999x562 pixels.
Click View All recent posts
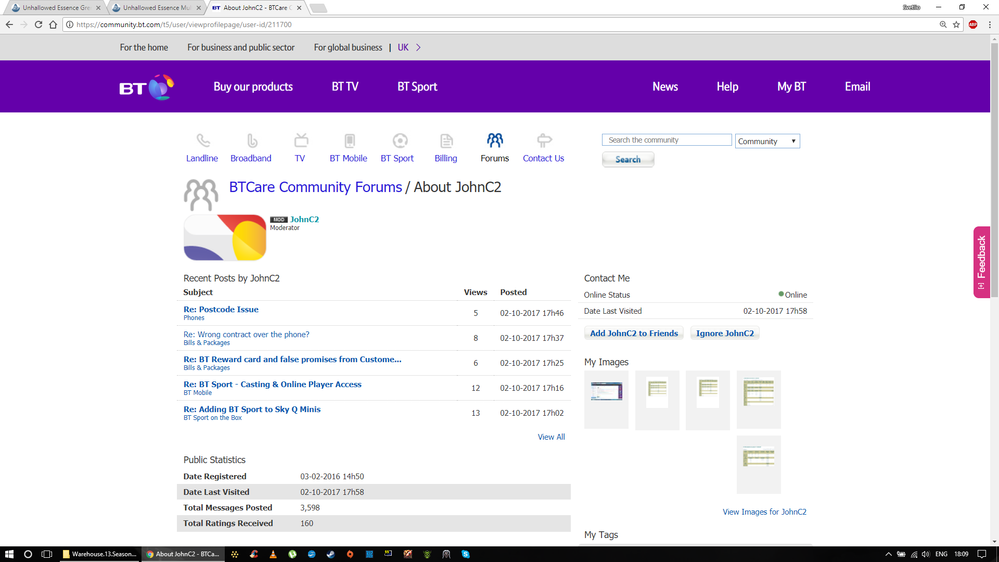click(551, 437)
